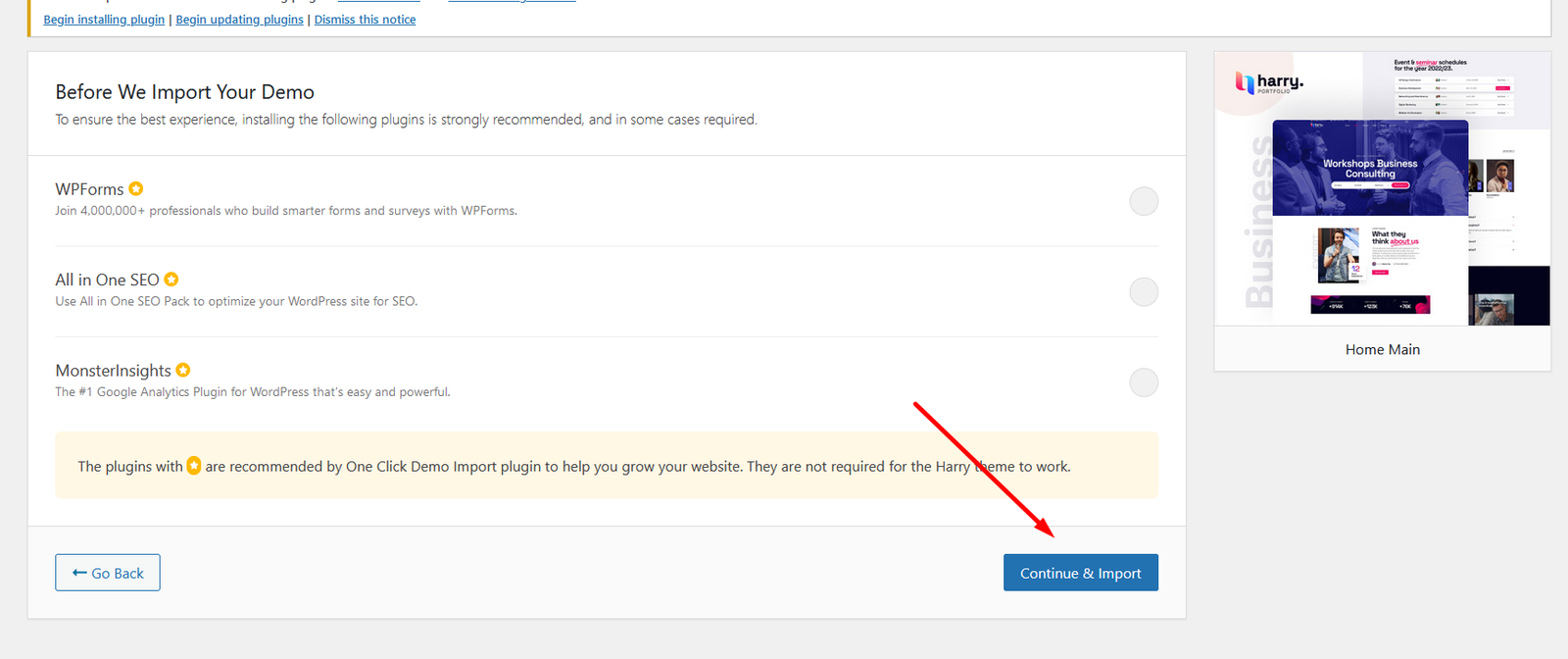Click the All in One SEO Pack description
The image size is (1568, 659).
(236, 301)
